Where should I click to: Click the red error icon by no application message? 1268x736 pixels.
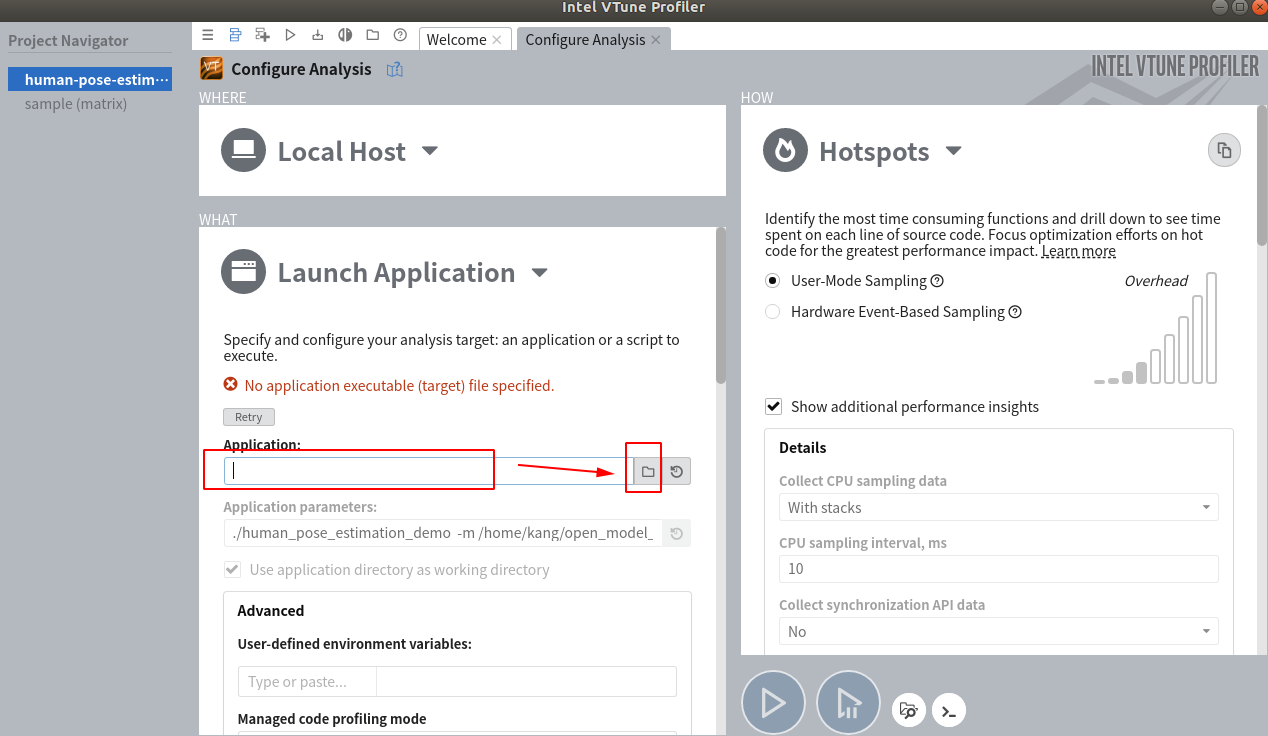pos(231,385)
